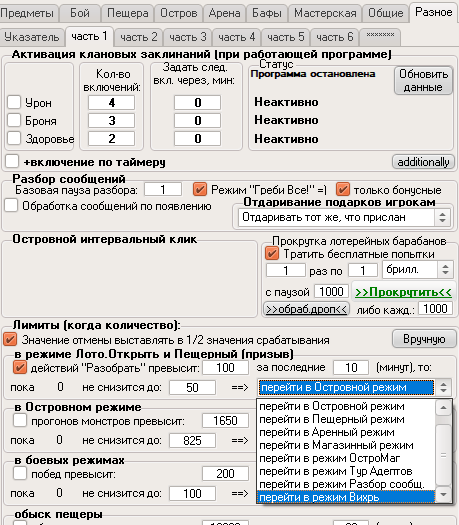Enable the Броня clan spell checkbox
Screen dimensions: 459x525
(14, 120)
